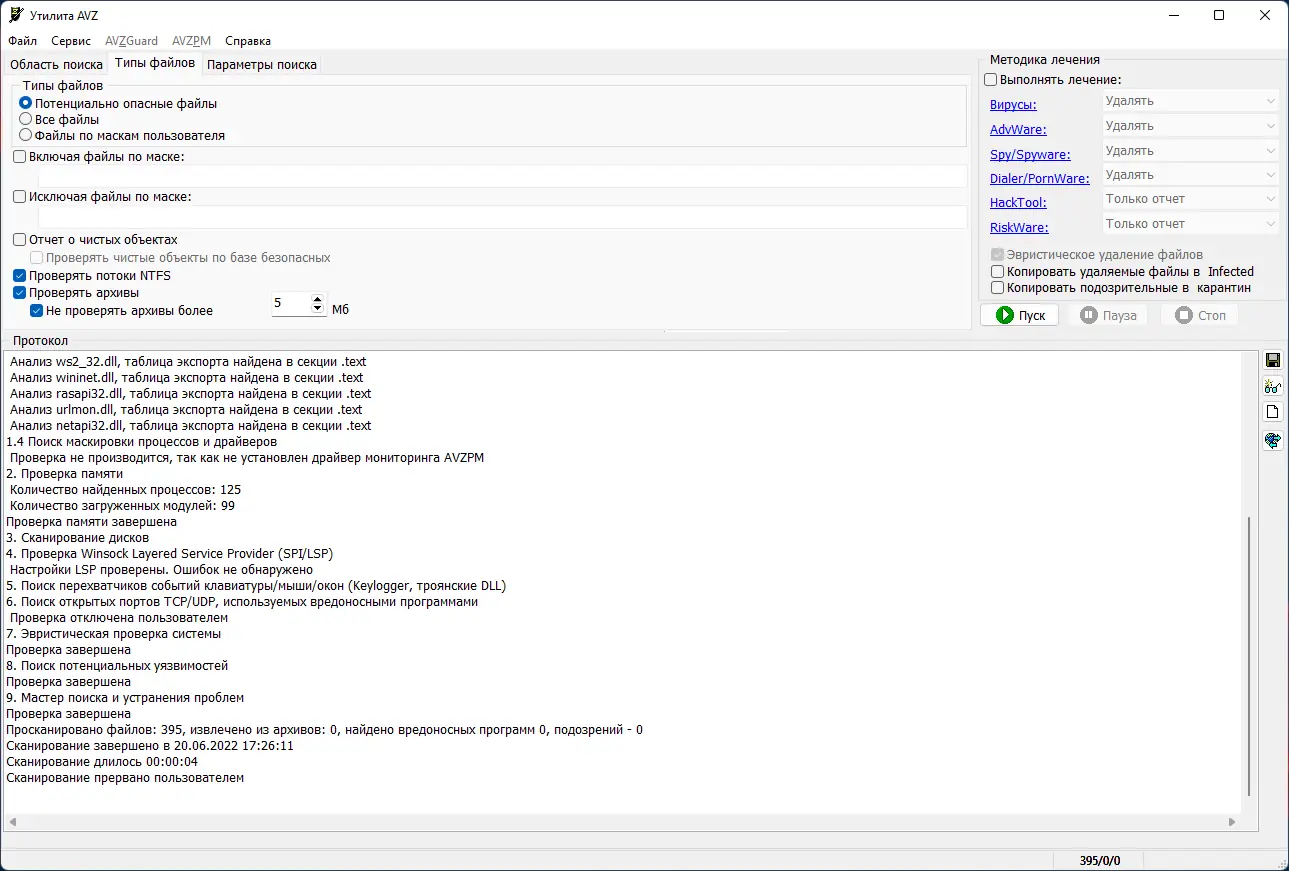Click the blank page icon beside the protocol
The height and width of the screenshot is (871, 1289).
[x=1272, y=412]
